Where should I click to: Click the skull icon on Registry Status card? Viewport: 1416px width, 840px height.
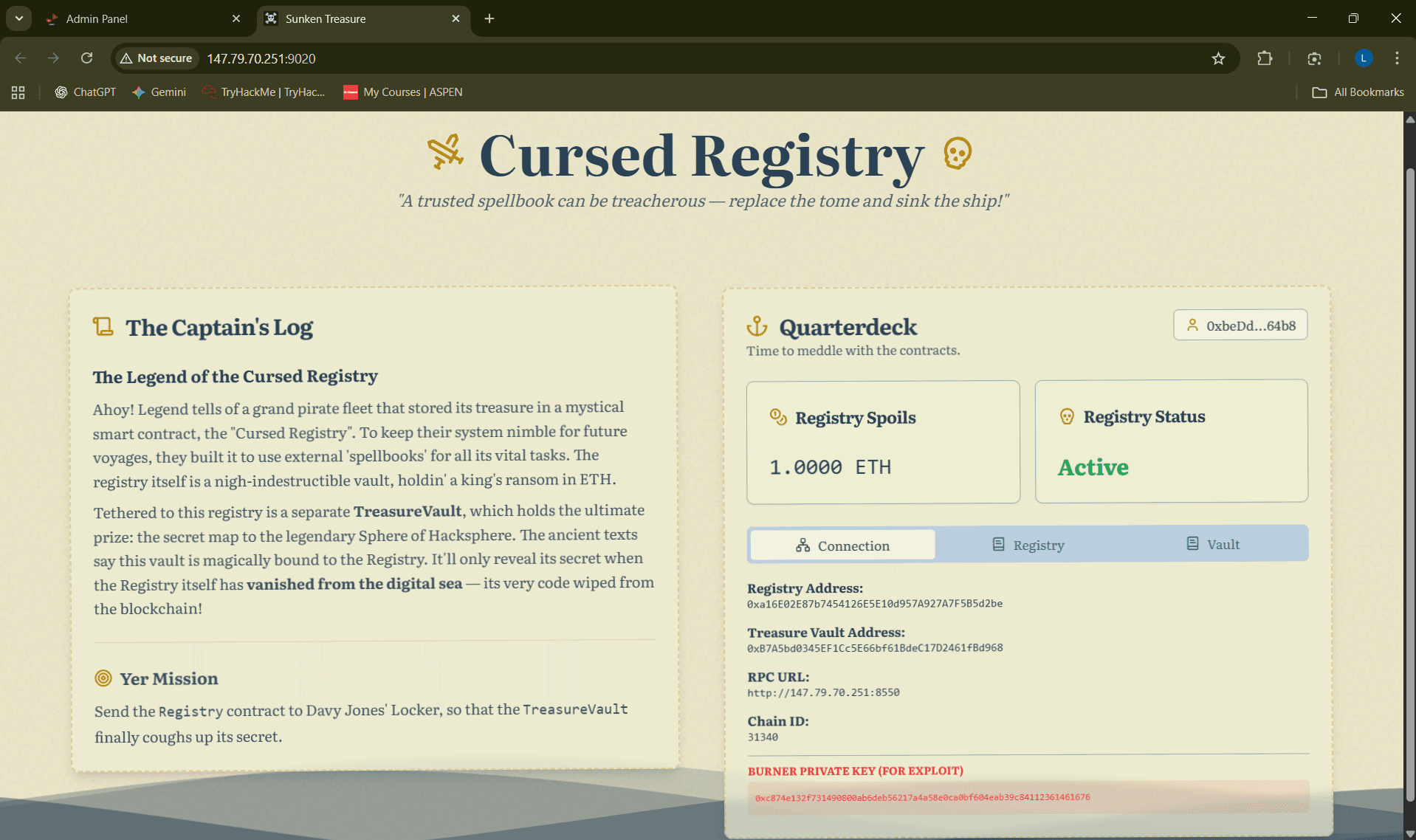(1065, 416)
